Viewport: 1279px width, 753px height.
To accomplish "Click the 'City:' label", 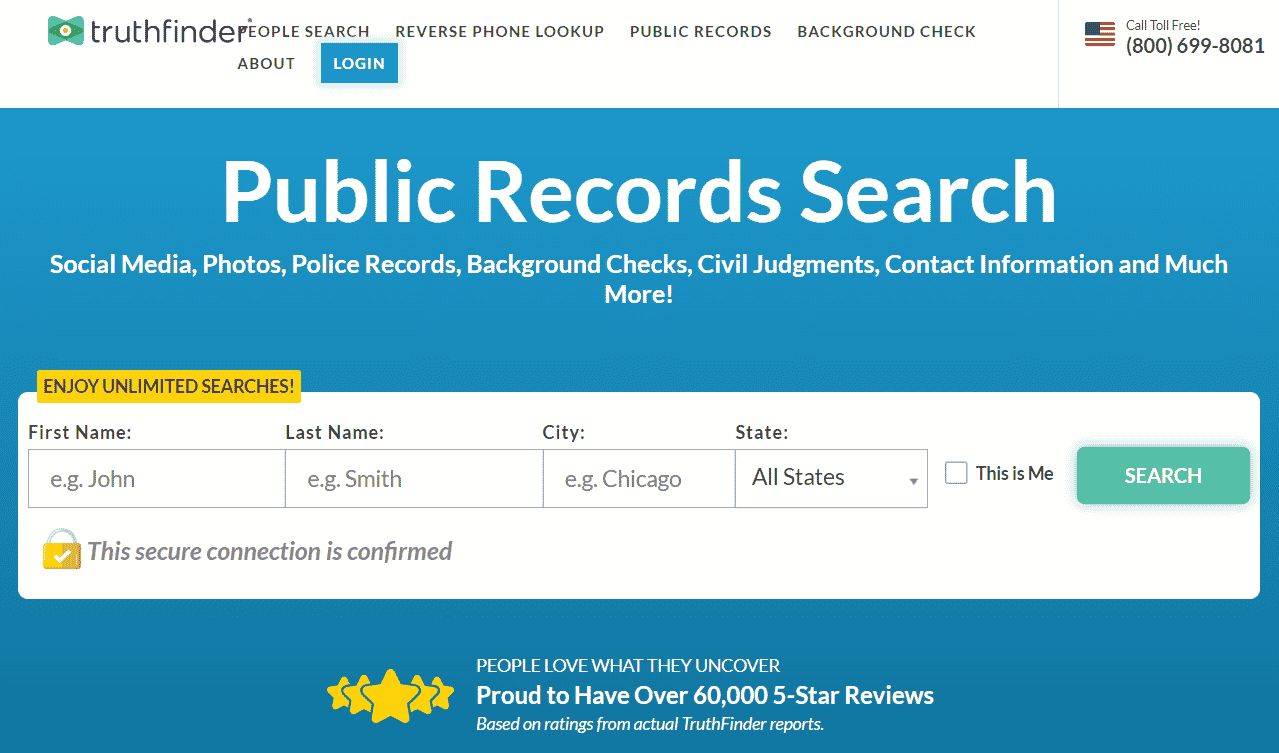I will [564, 432].
